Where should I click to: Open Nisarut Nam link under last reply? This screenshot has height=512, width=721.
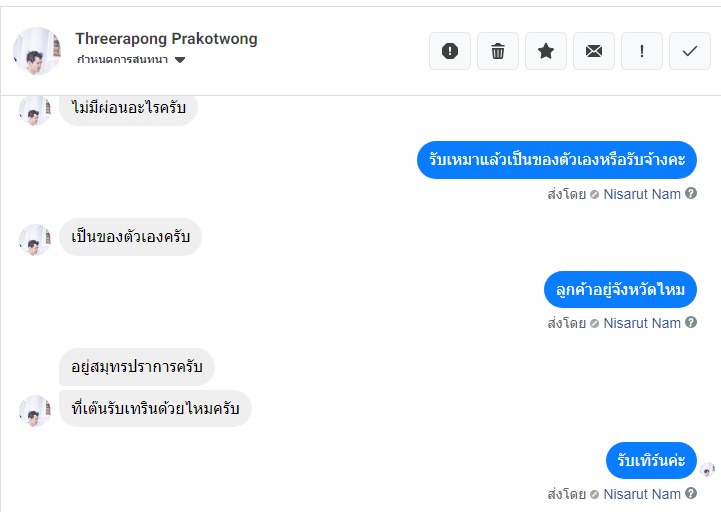[x=641, y=494]
